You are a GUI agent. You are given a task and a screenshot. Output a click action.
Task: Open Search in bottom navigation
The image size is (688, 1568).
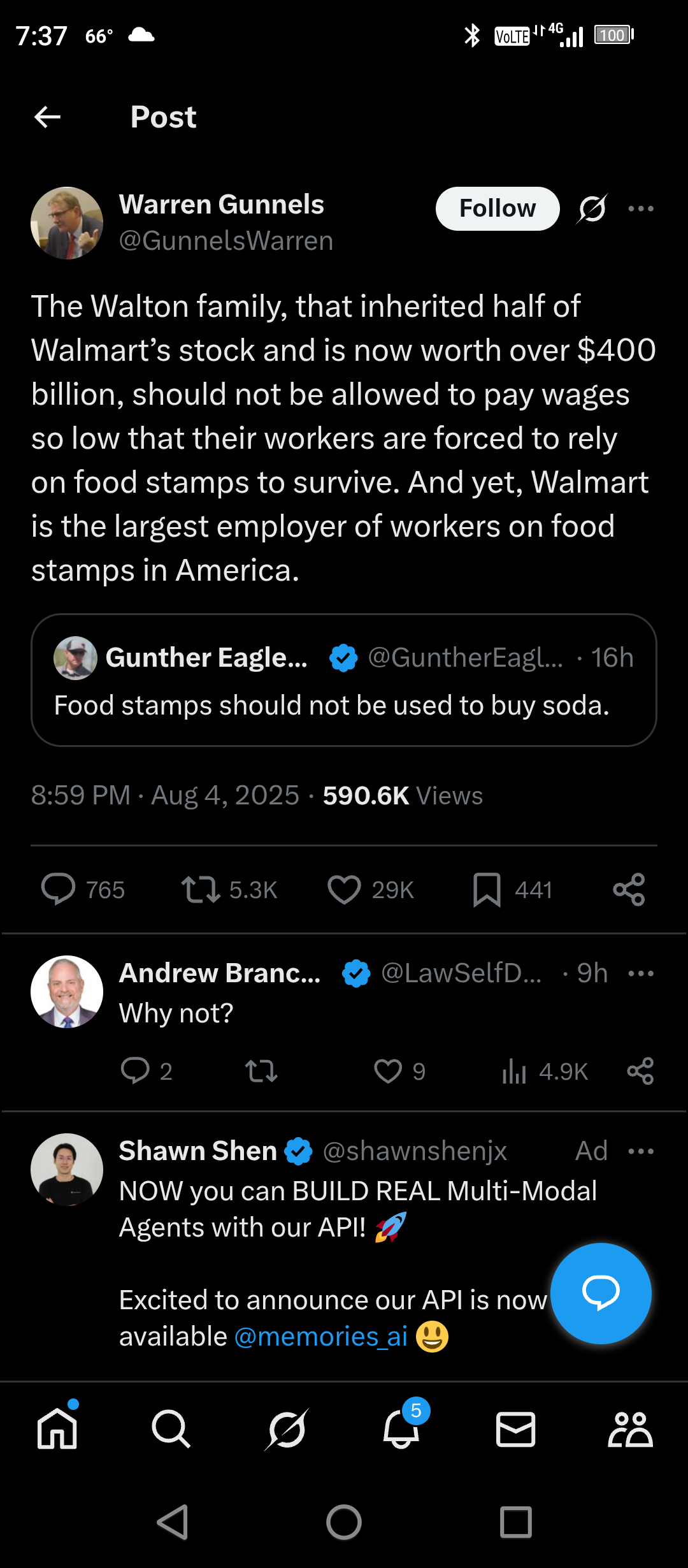(x=171, y=1429)
